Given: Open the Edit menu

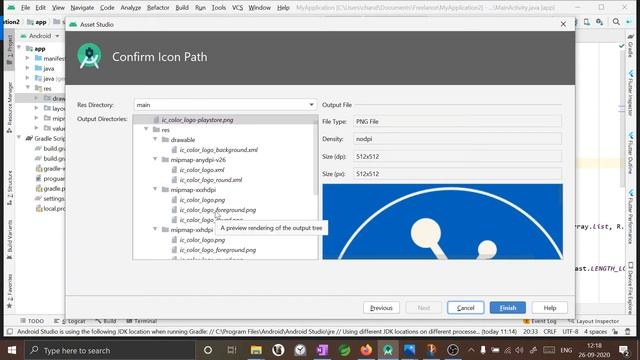Looking at the screenshot, I should coord(40,7).
